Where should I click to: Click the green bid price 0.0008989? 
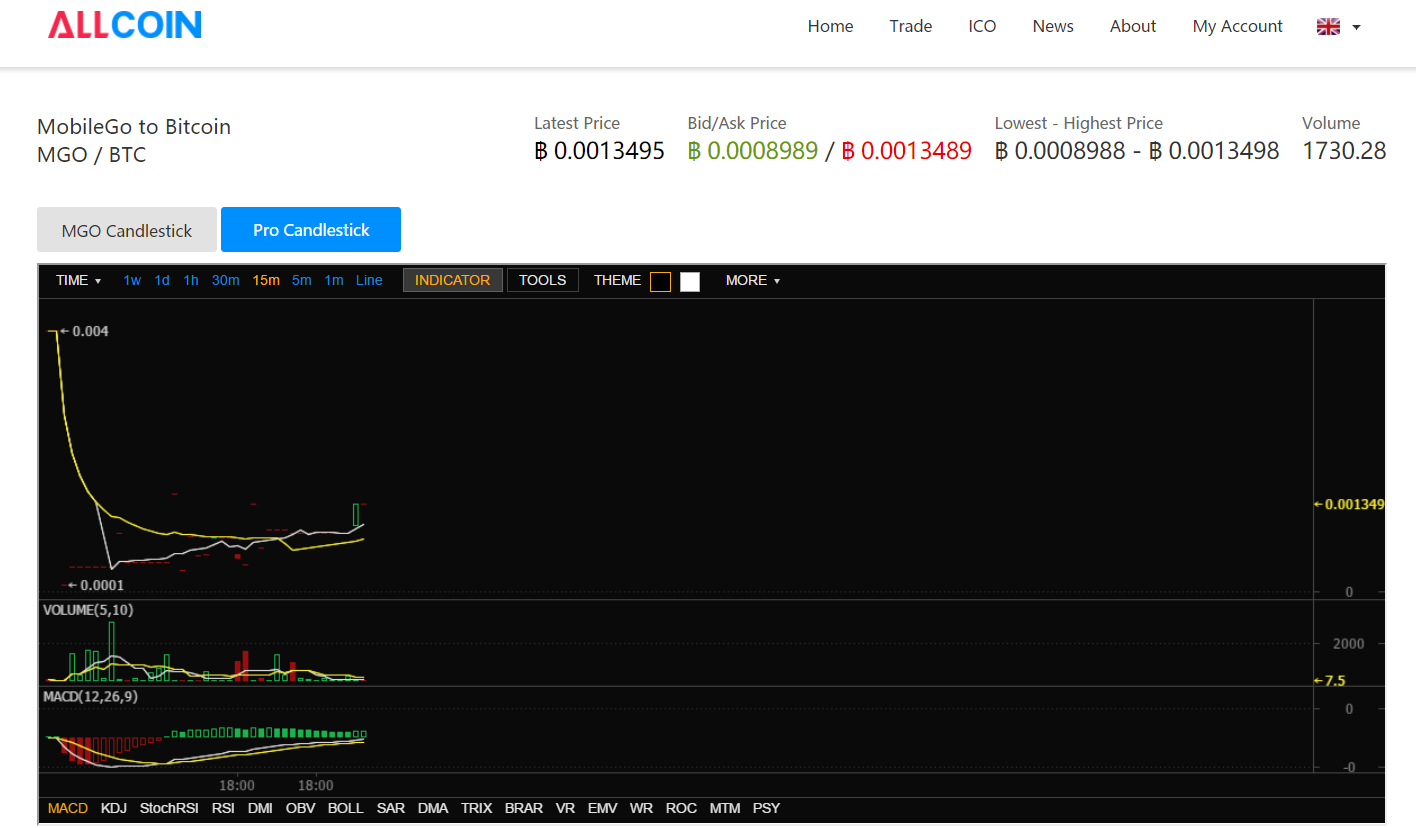[x=753, y=151]
